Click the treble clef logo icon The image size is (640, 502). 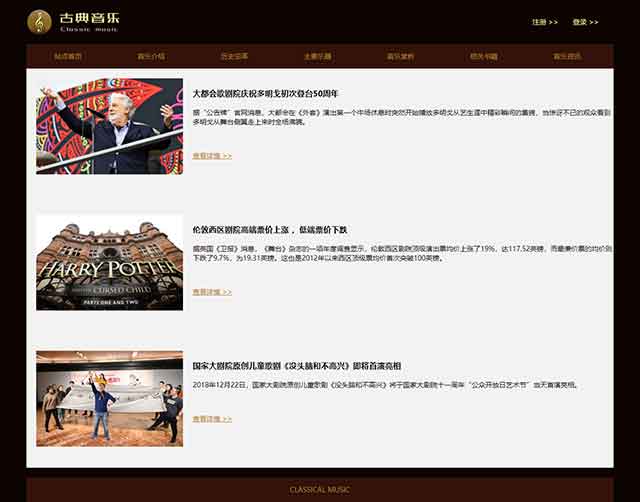click(40, 21)
